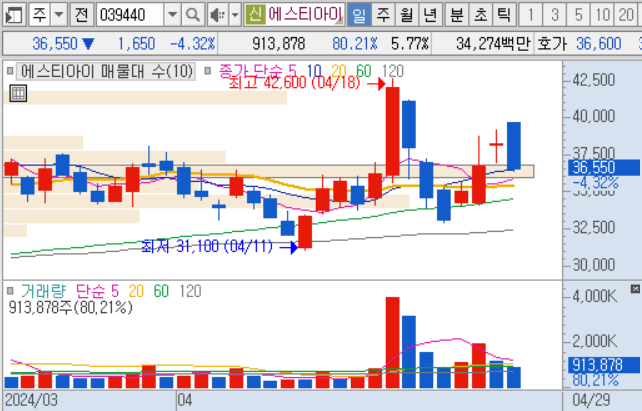This screenshot has width=642, height=411.
Task: Expand the speaker options dropdown arrow
Action: click(x=235, y=15)
